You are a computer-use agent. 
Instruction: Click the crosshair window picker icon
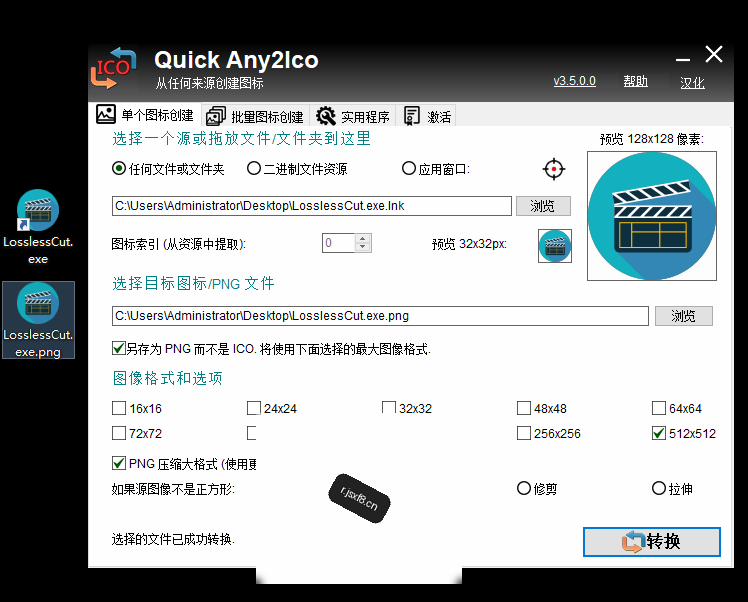(553, 169)
